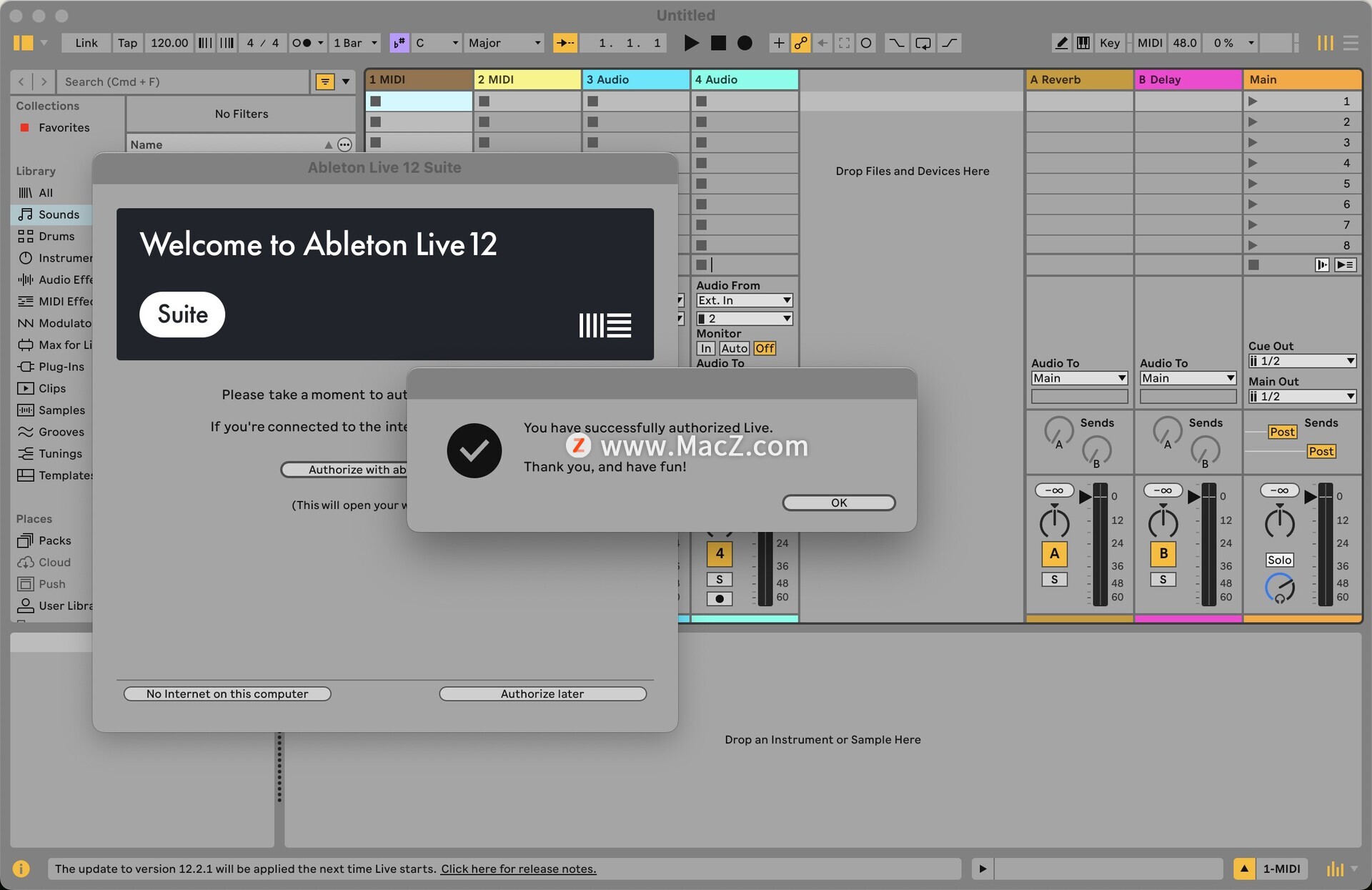Click No Internet on this computer button
Viewport: 1372px width, 890px height.
point(227,693)
